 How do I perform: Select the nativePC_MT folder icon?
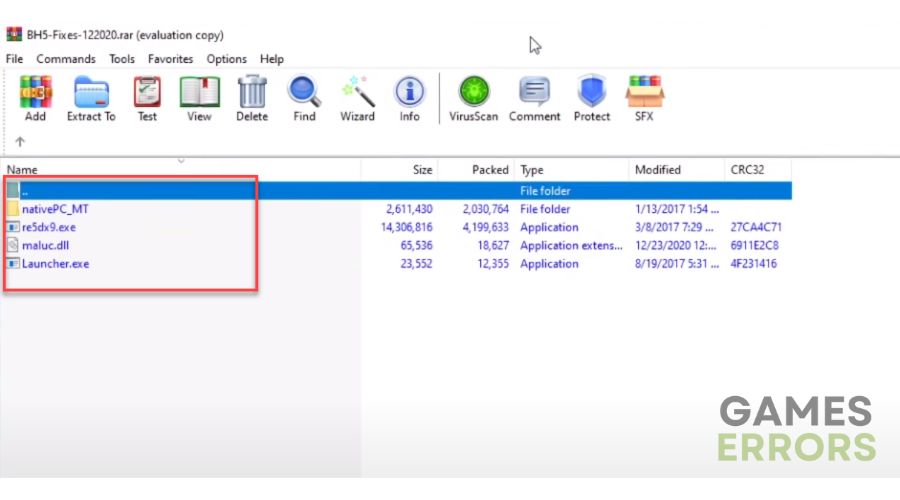click(13, 209)
